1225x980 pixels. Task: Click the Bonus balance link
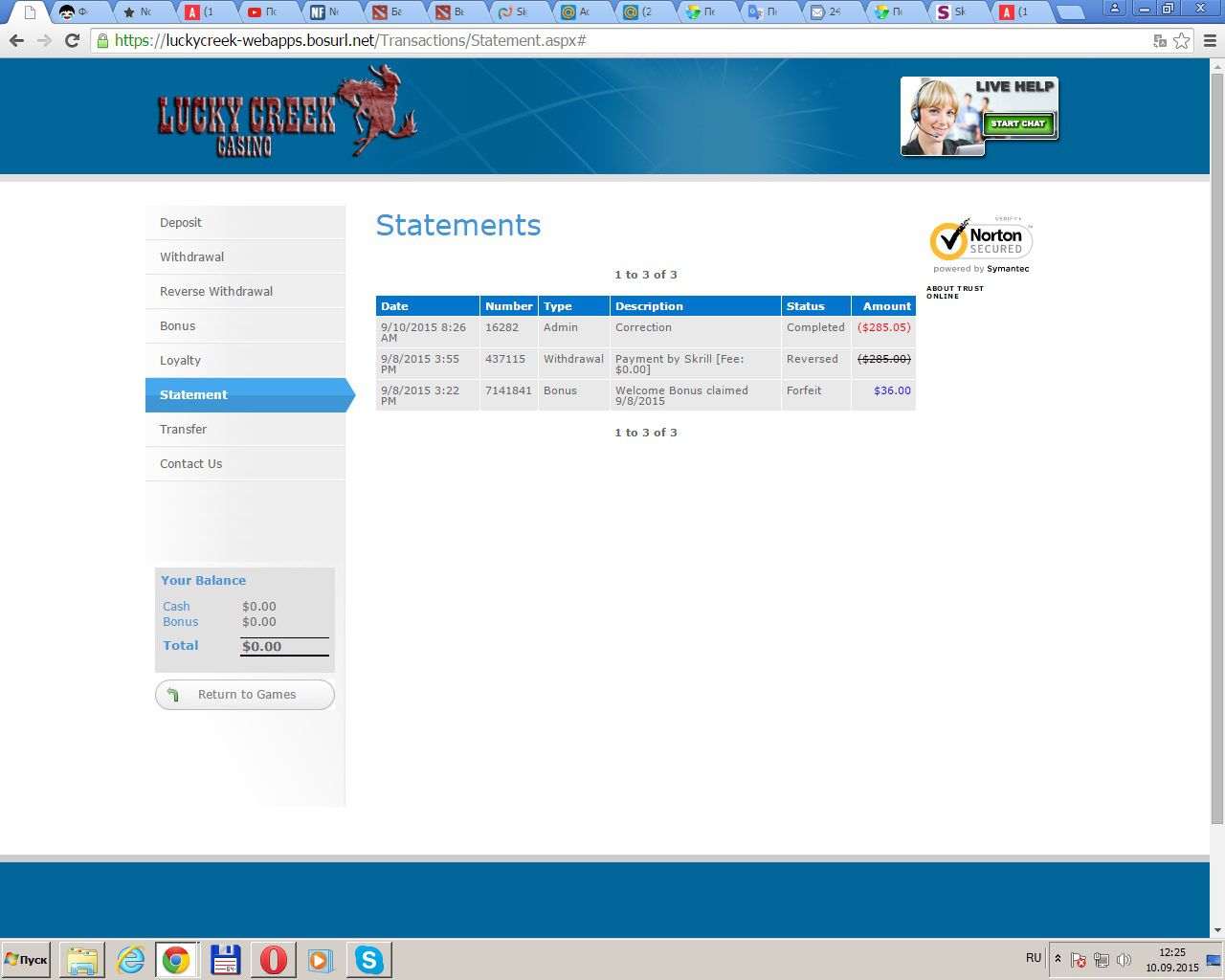click(x=180, y=621)
